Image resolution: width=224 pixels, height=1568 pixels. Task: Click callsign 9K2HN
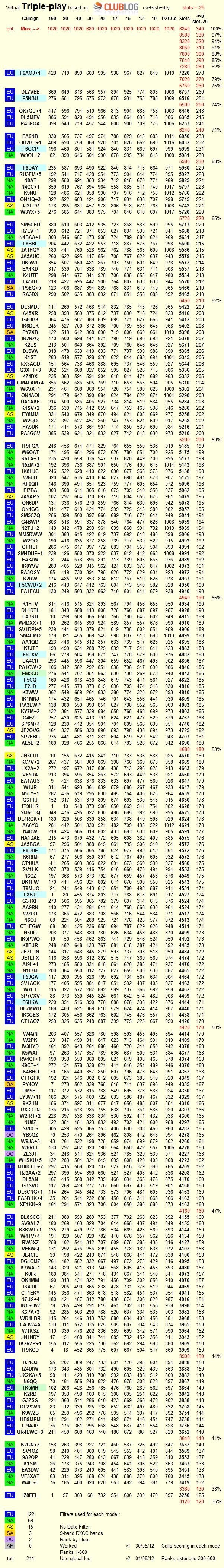30,1103
